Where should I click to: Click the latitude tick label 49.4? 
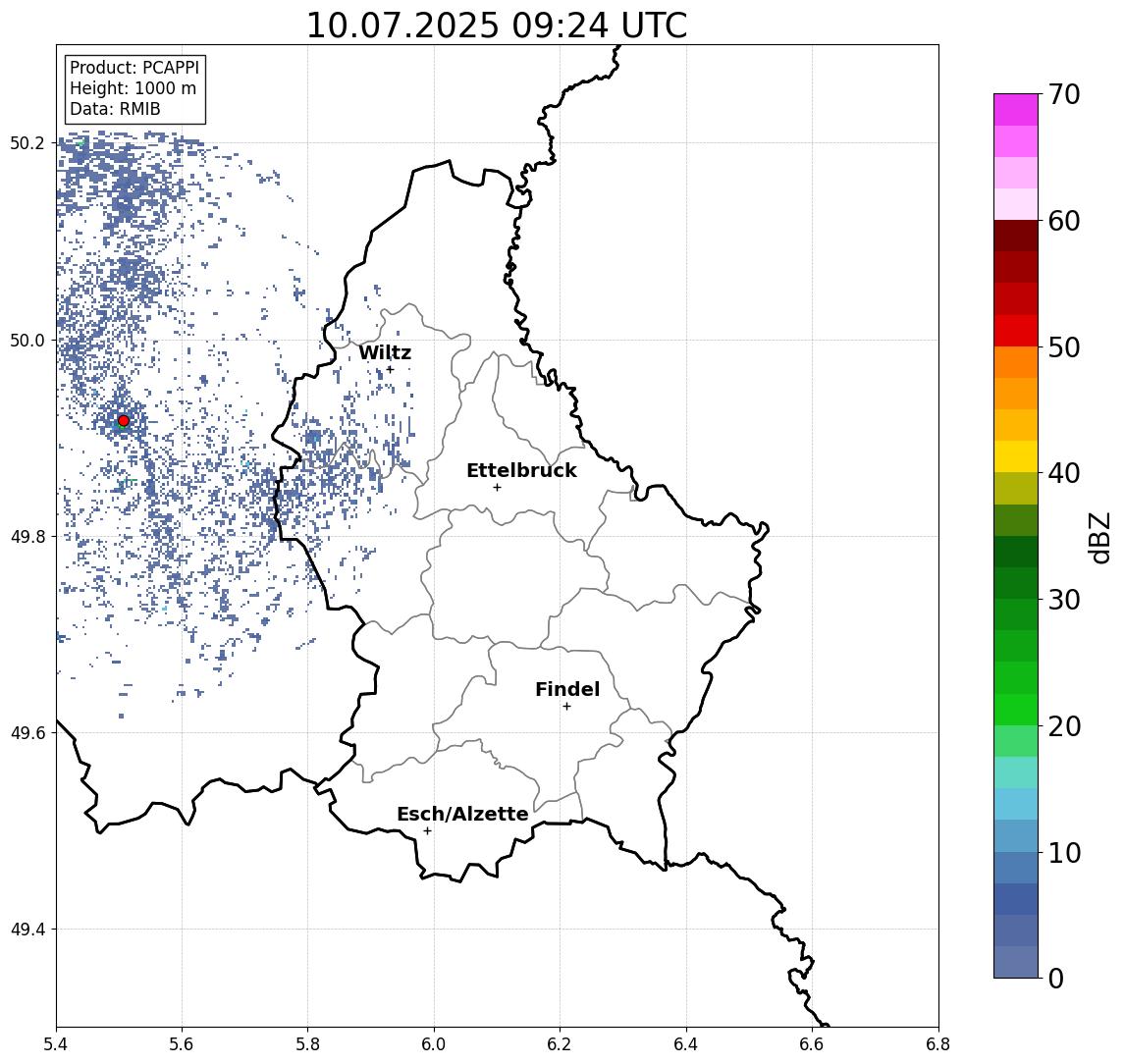27,930
